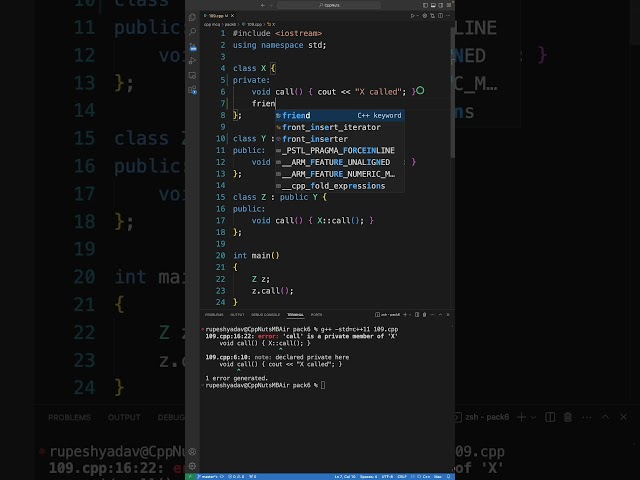Create a new terminal with plus icon
Screen dimensions: 640x480
click(x=405, y=315)
